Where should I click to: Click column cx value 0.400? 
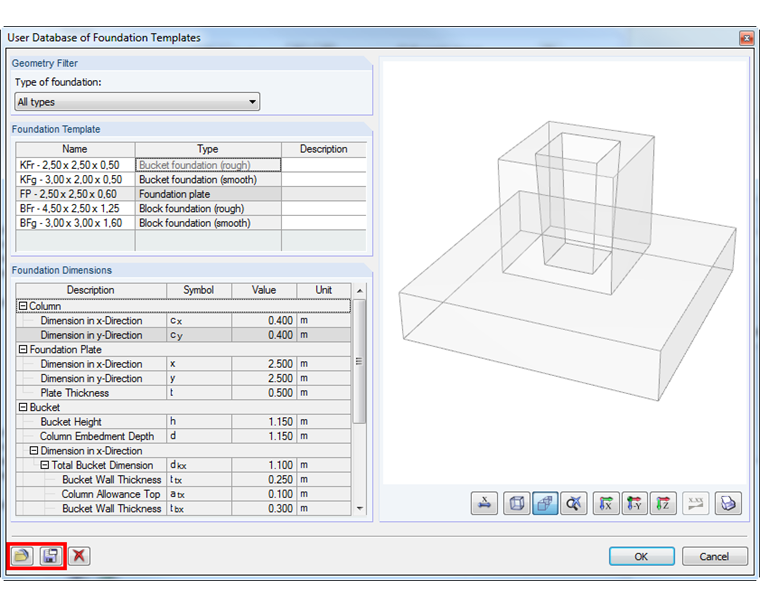coord(264,320)
